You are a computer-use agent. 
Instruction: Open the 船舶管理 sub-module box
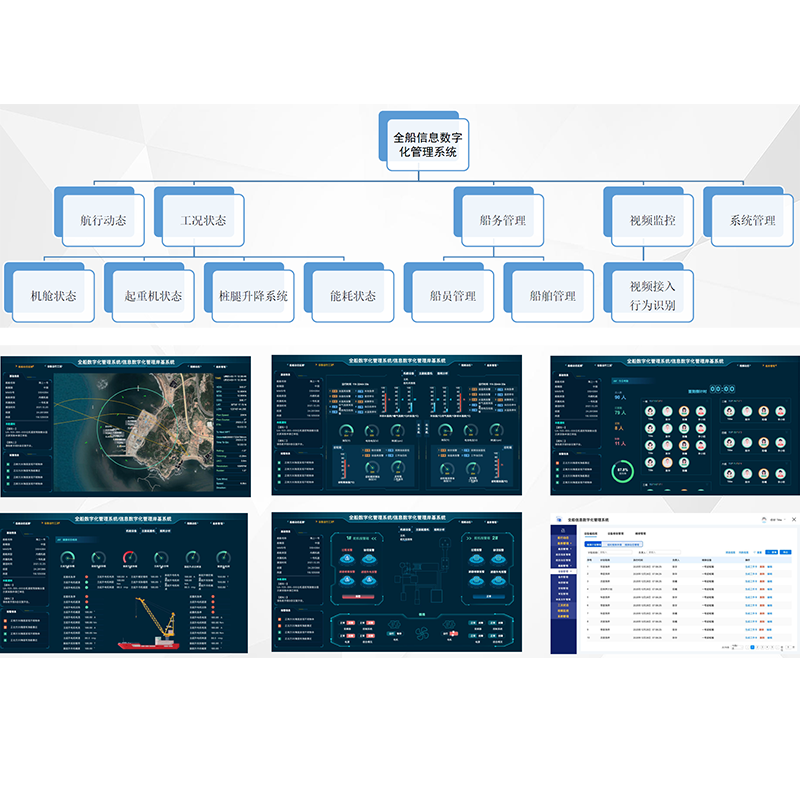tap(552, 296)
